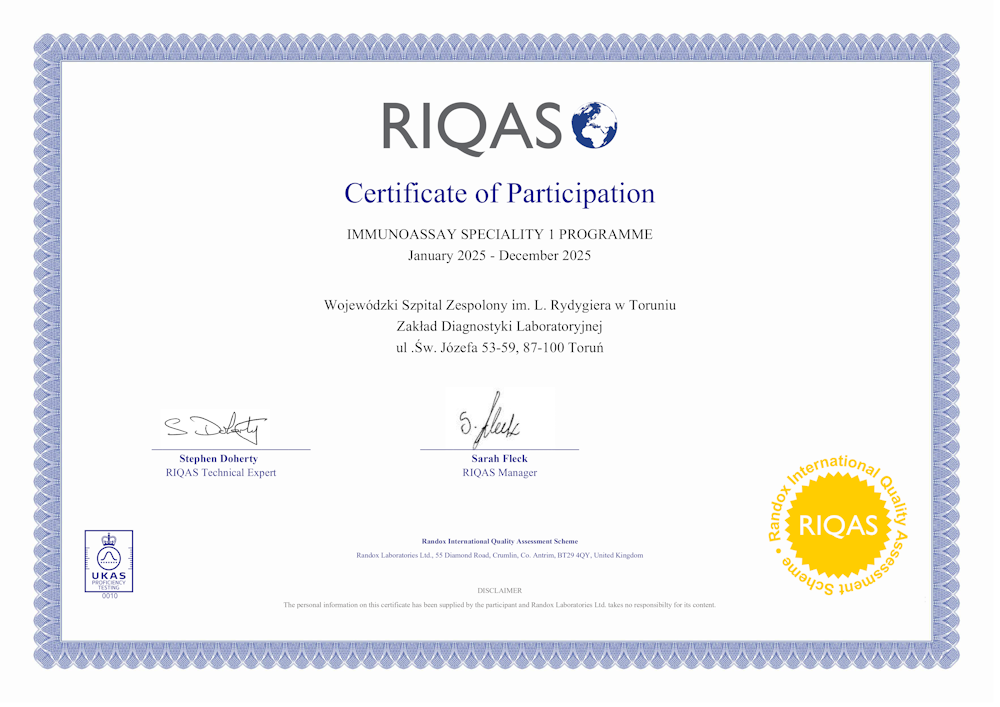Viewport: 1000px width, 707px height.
Task: Click the printed name 'Stephen Doherty'
Action: pos(218,459)
